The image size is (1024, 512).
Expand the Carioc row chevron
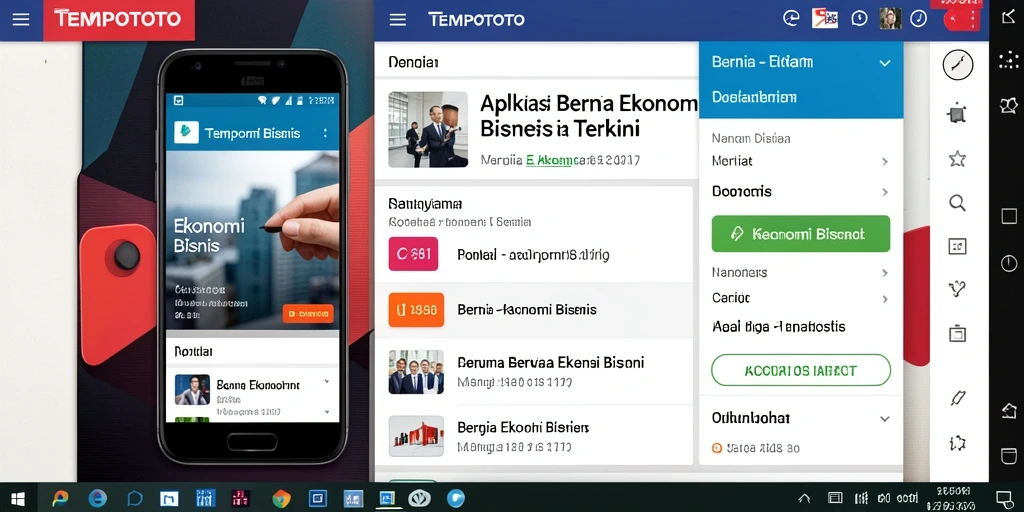coord(885,299)
